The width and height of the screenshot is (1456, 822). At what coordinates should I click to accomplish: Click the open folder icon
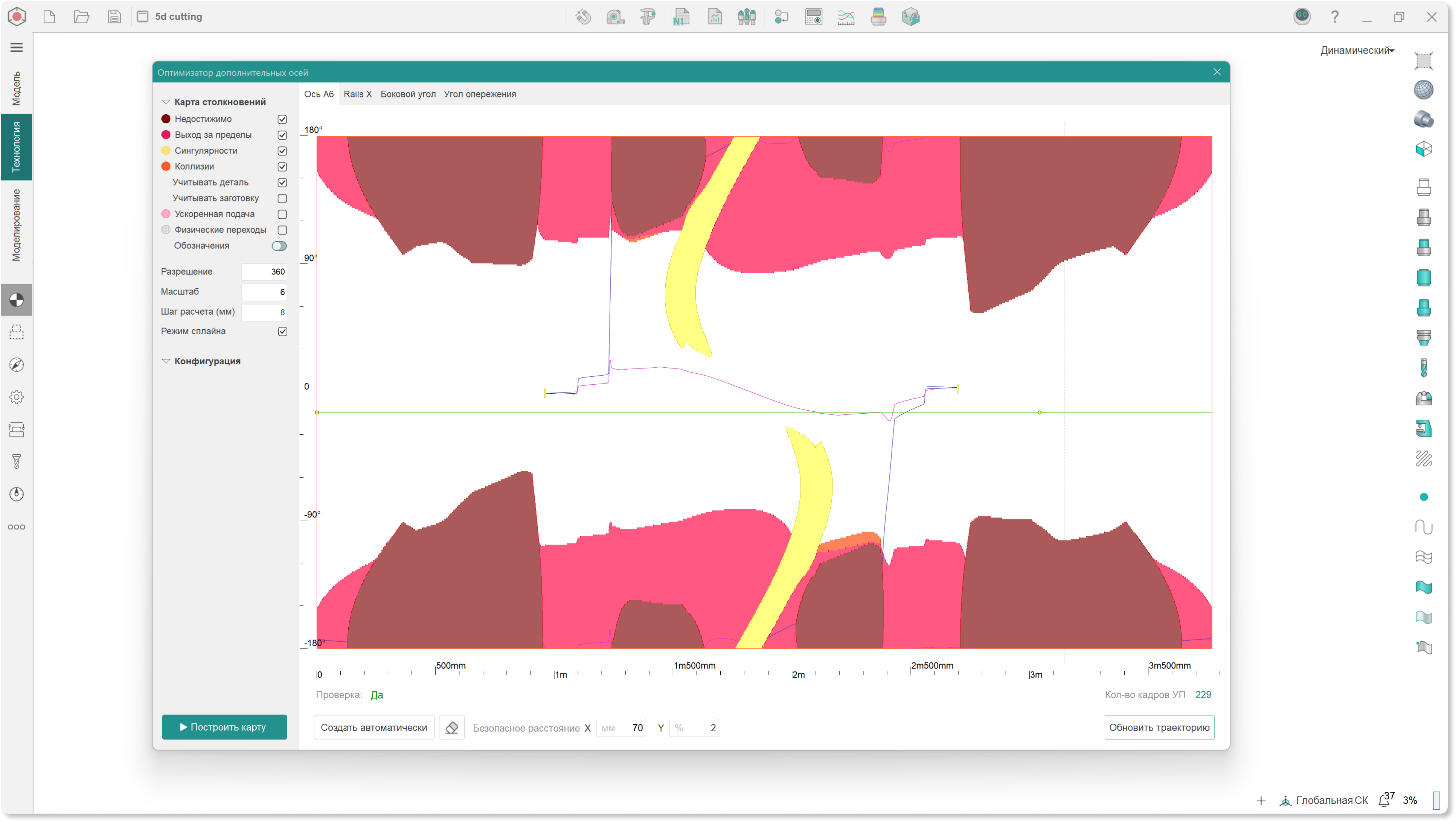(x=82, y=17)
